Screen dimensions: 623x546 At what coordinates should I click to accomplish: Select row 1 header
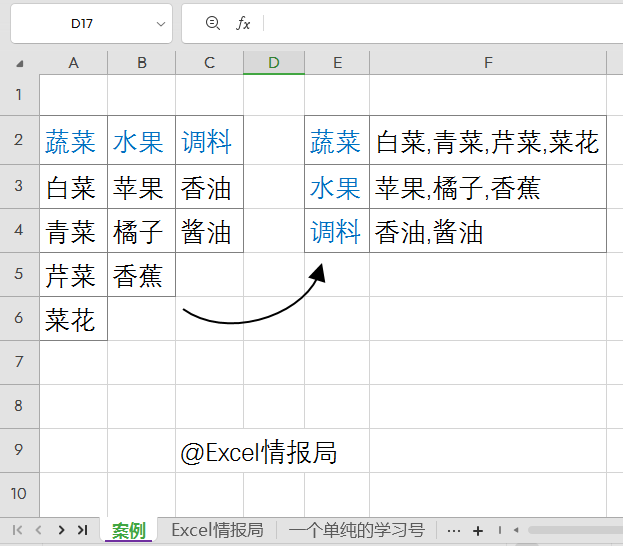click(x=19, y=95)
